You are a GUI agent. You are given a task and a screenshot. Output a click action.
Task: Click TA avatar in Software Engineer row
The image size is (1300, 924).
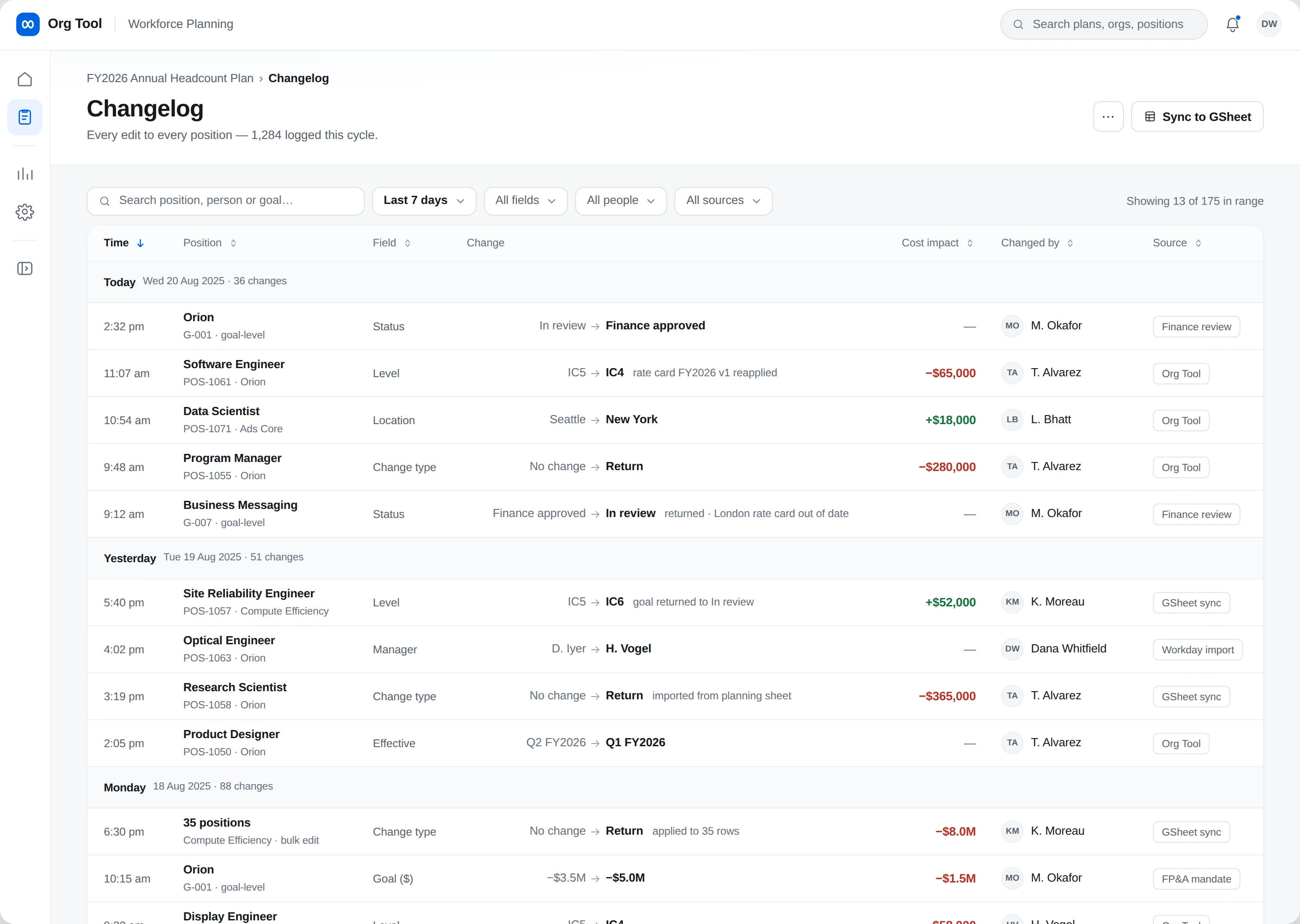(1012, 373)
